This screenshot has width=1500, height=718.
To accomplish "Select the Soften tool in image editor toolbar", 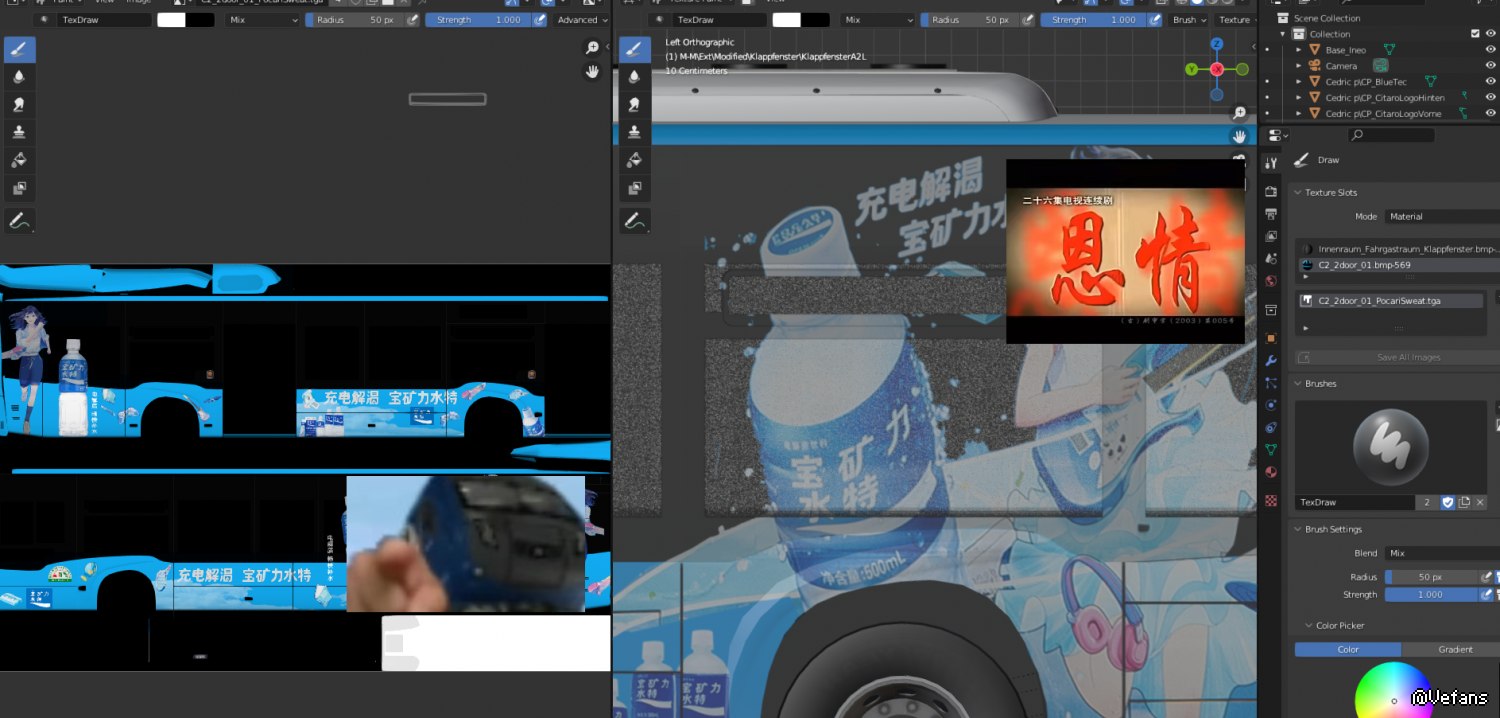I will click(x=19, y=77).
